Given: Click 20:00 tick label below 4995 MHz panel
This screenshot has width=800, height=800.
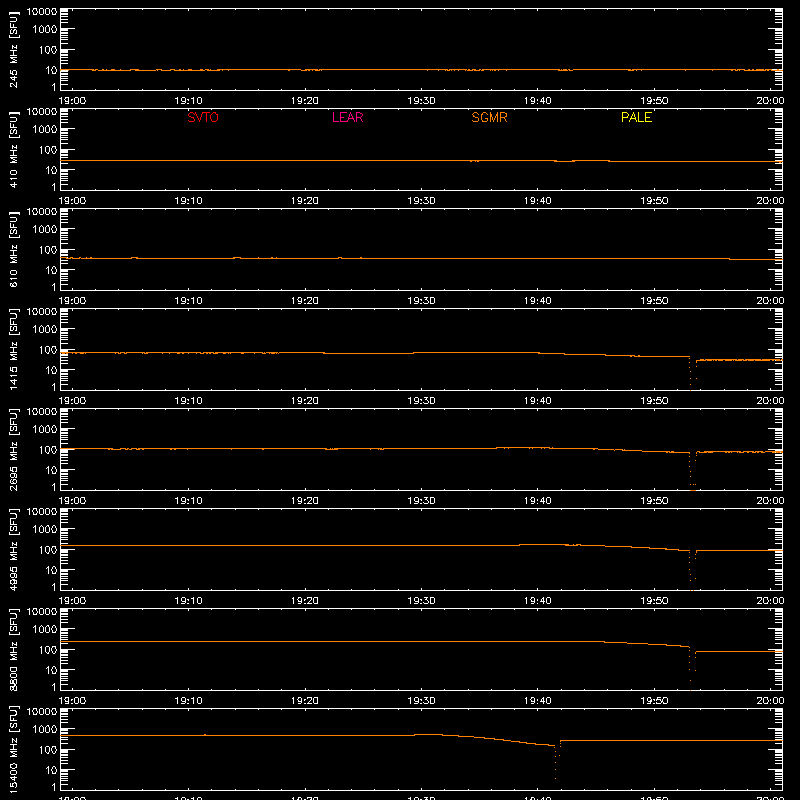Looking at the screenshot, I should (770, 601).
